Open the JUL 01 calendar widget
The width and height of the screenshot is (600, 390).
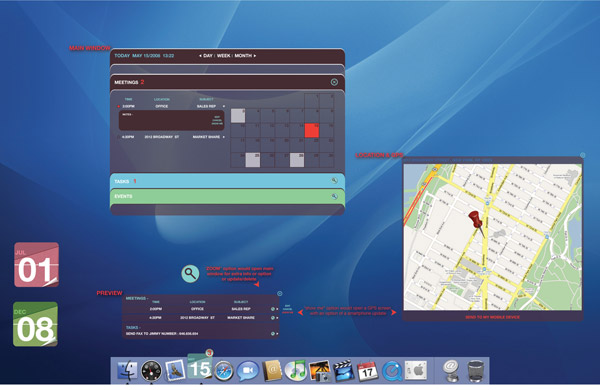pos(36,264)
